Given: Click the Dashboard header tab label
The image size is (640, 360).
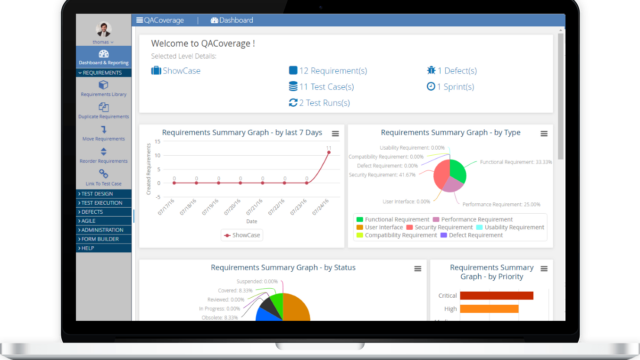Looking at the screenshot, I should coord(236,20).
